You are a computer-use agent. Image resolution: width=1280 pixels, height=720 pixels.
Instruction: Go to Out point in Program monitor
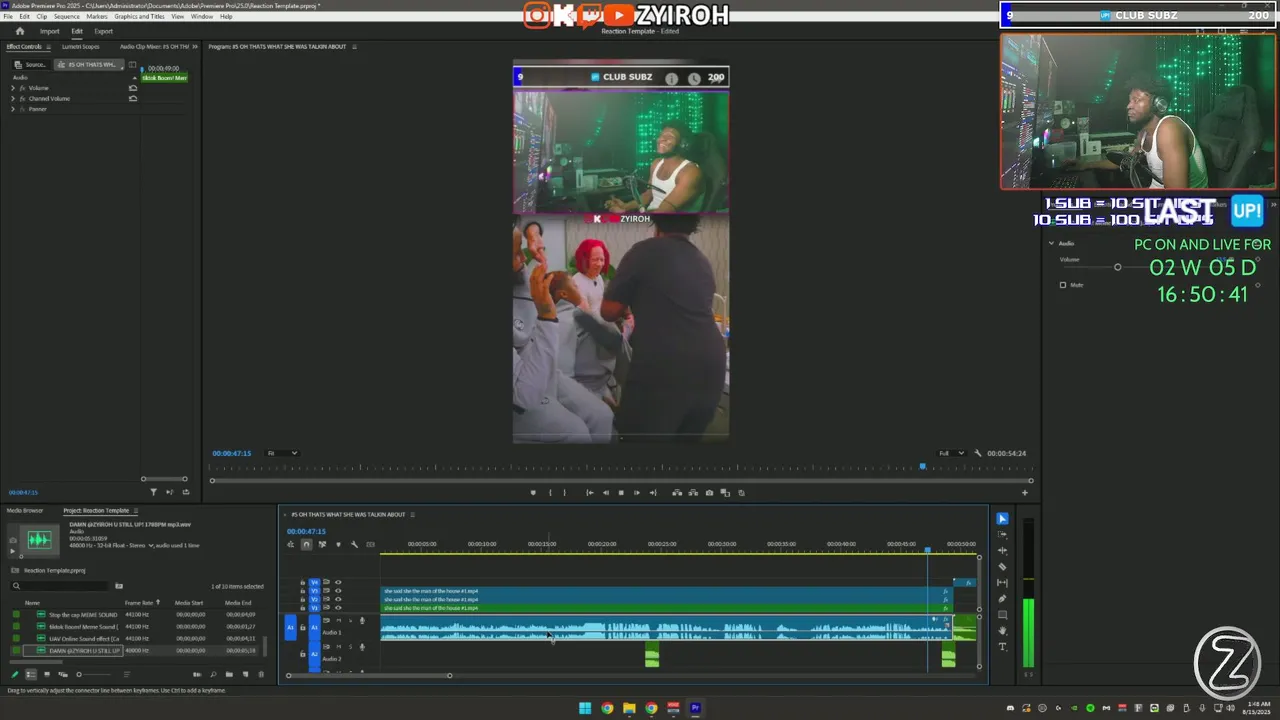[x=653, y=492]
